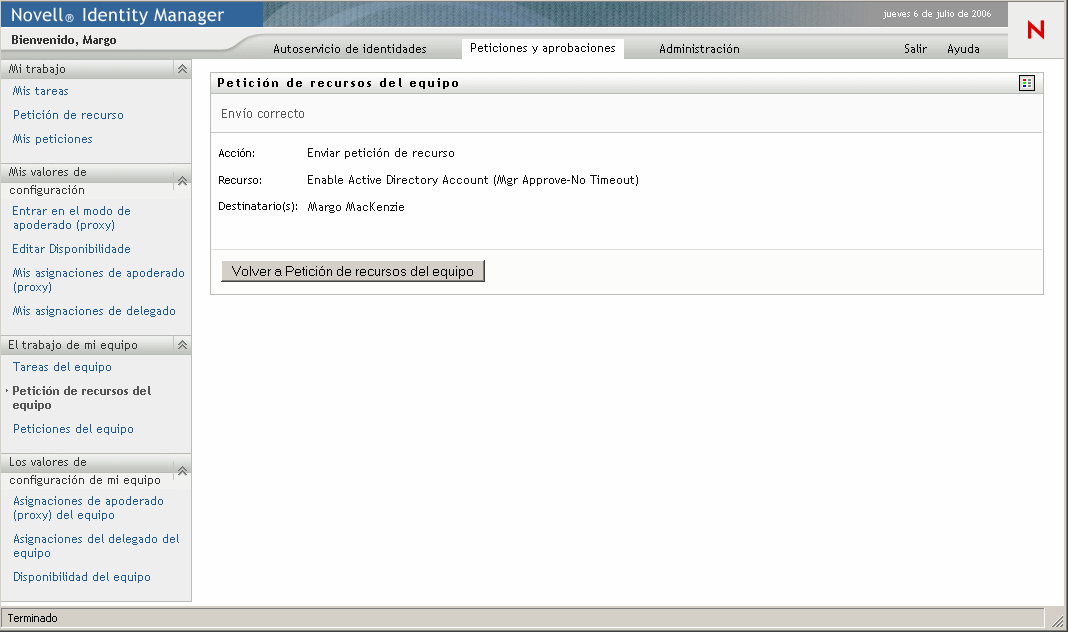Viewport: 1069px width, 632px height.
Task: Go to Tareas del equipo
Action: (x=62, y=367)
